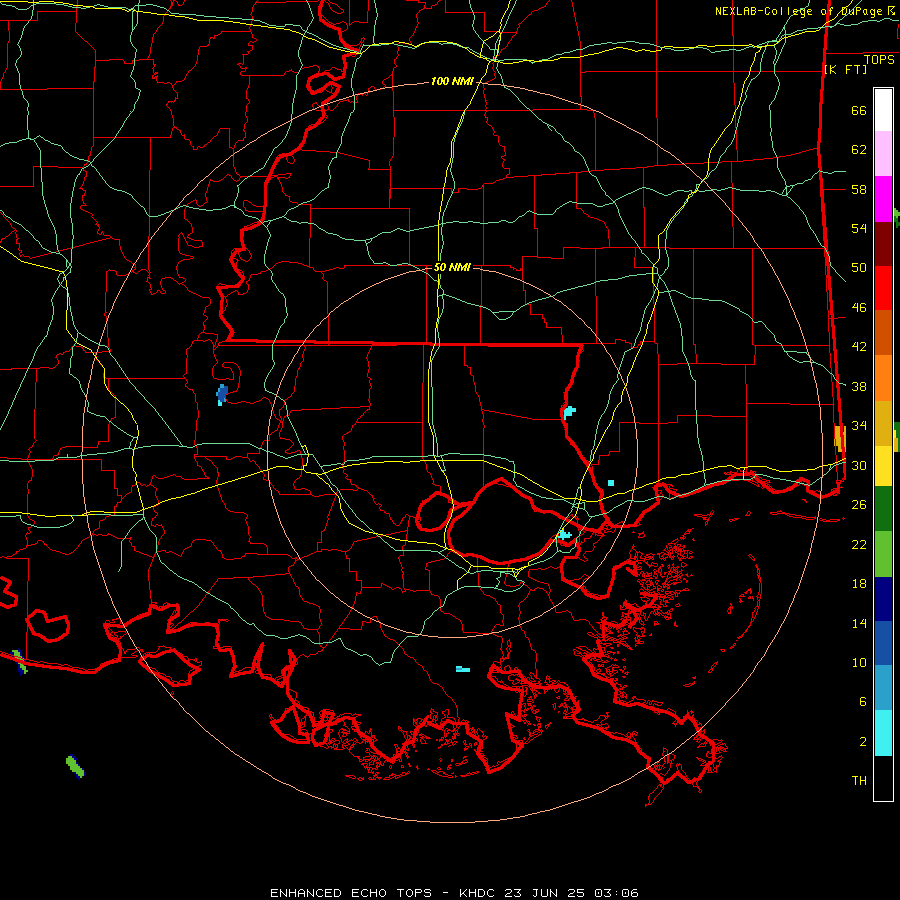The width and height of the screenshot is (900, 900).
Task: Click the legend value 62
Action: [x=859, y=150]
